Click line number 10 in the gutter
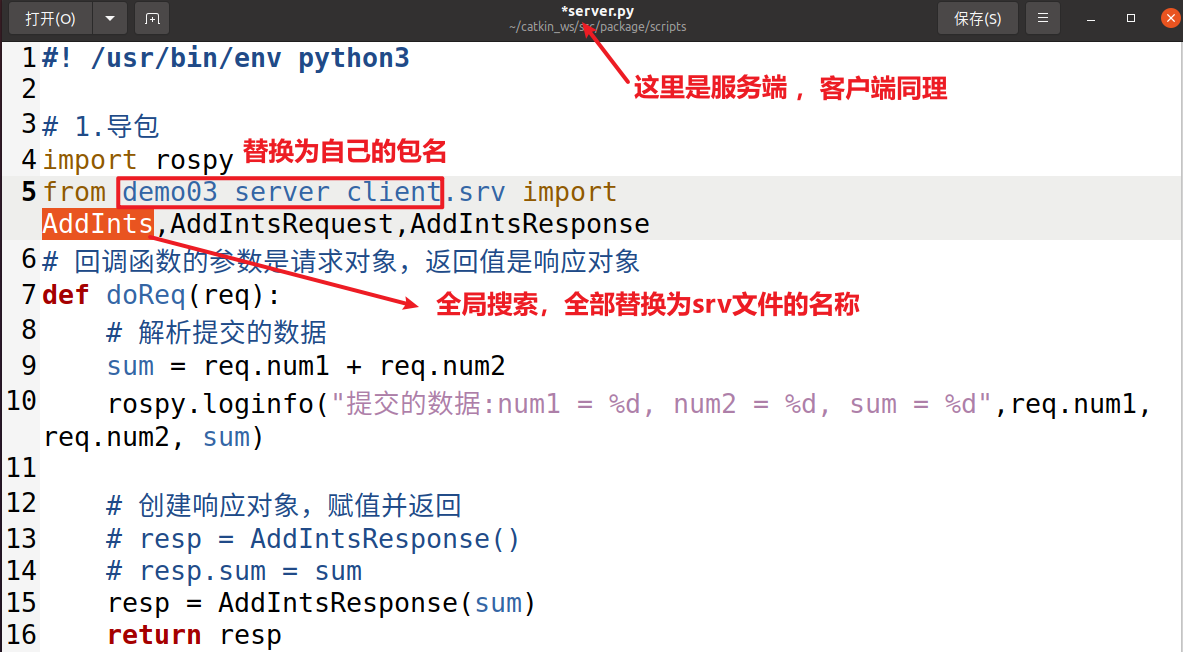Screen dimensions: 1183x652 pyautogui.click(x=21, y=401)
